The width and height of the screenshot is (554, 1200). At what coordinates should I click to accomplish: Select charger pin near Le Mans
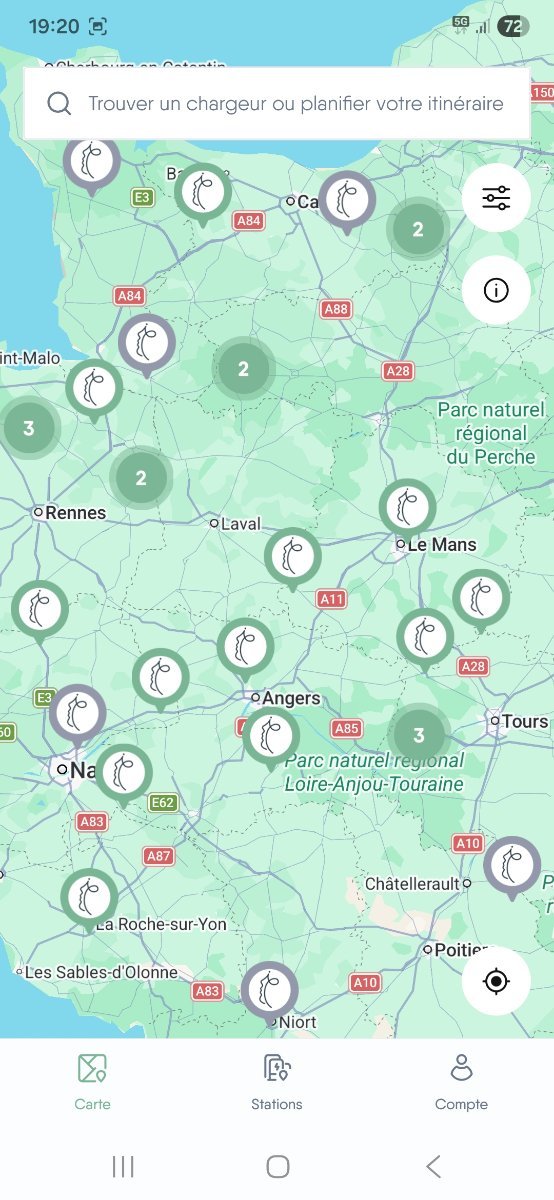[x=407, y=510]
